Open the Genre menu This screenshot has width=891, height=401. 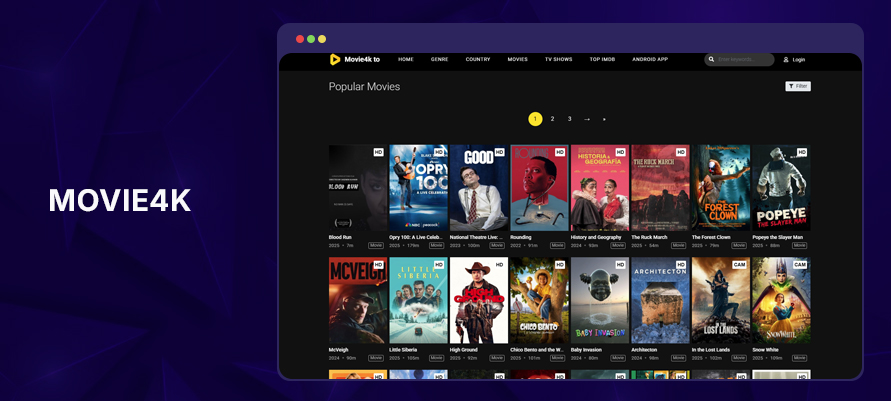coord(439,60)
